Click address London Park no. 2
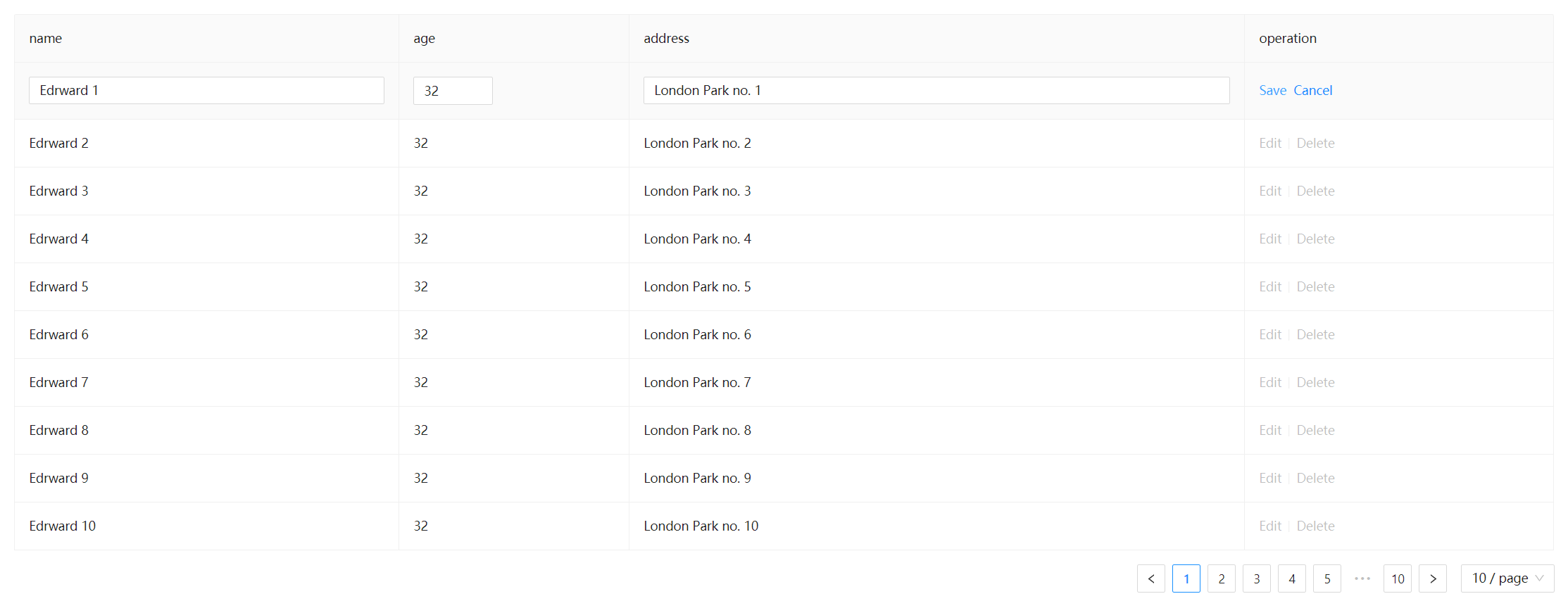The image size is (1568, 601). [x=697, y=144]
